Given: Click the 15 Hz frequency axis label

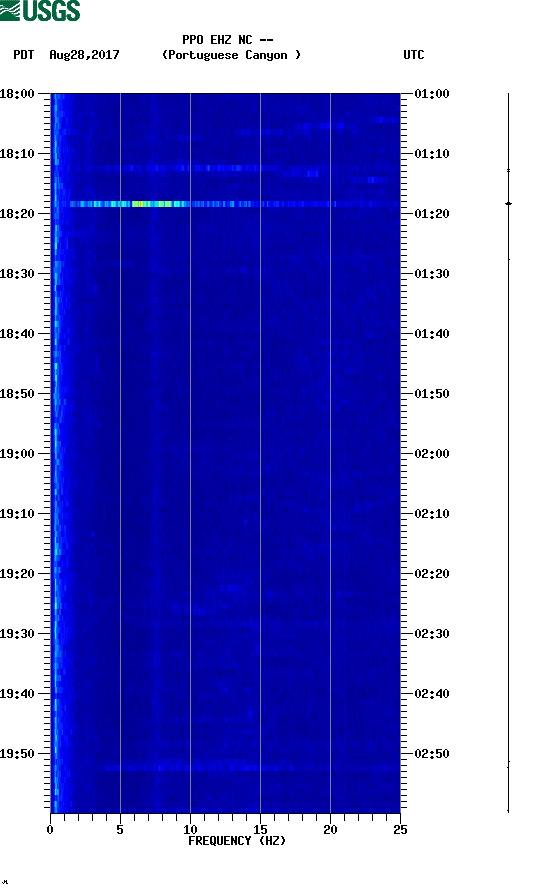Looking at the screenshot, I should click(260, 830).
